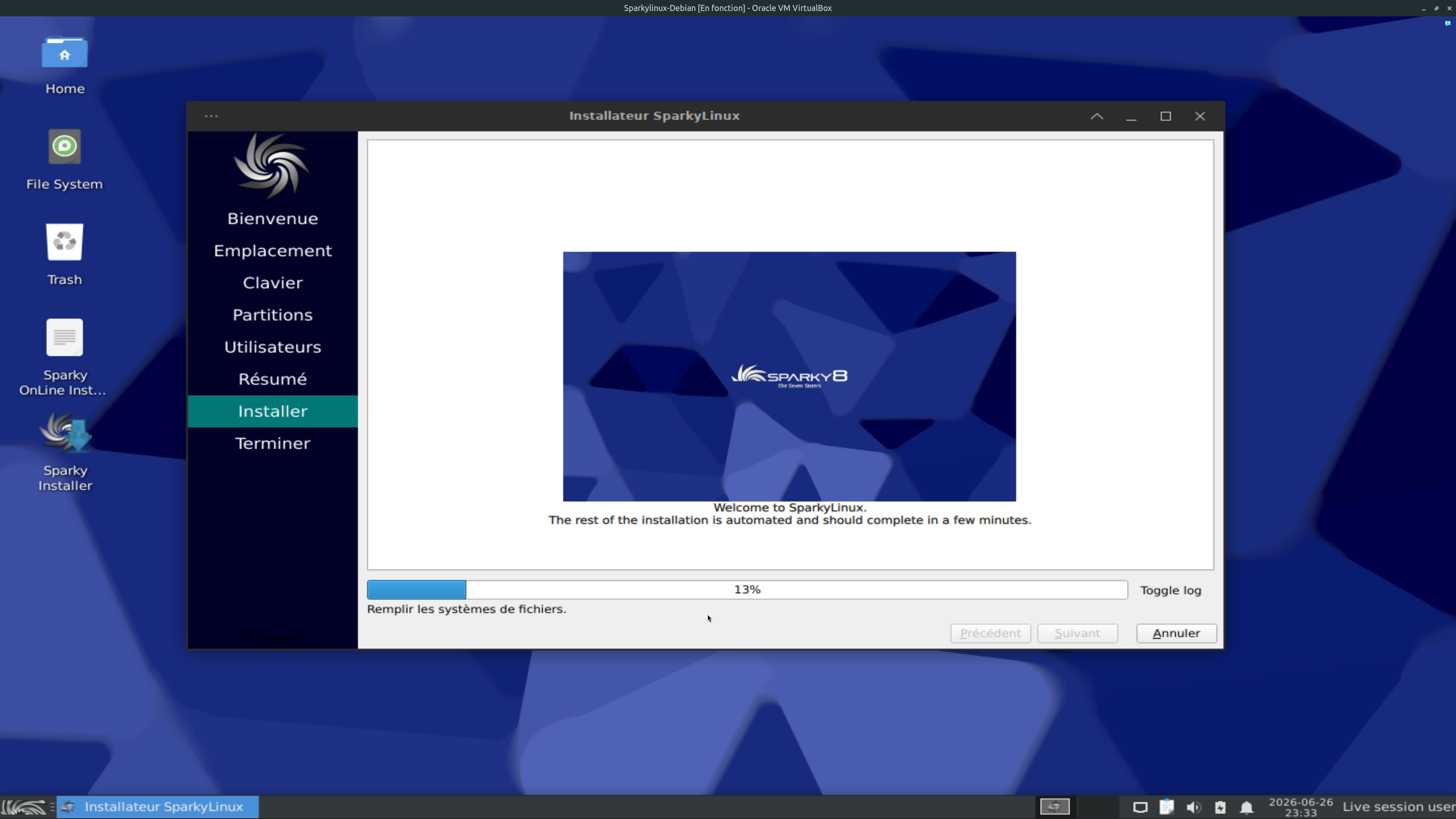Select the Emplacement step in the sidebar
Screen dimensions: 1456x819
(273, 251)
